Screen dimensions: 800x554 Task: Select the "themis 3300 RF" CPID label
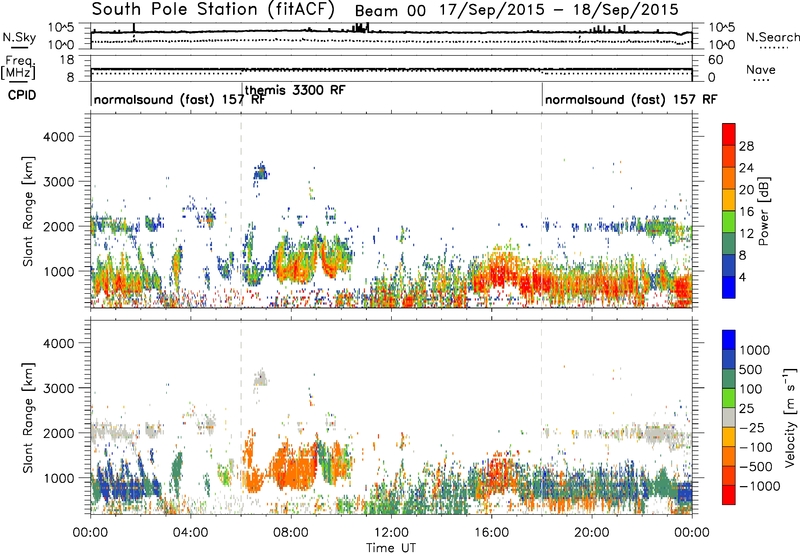[295, 90]
